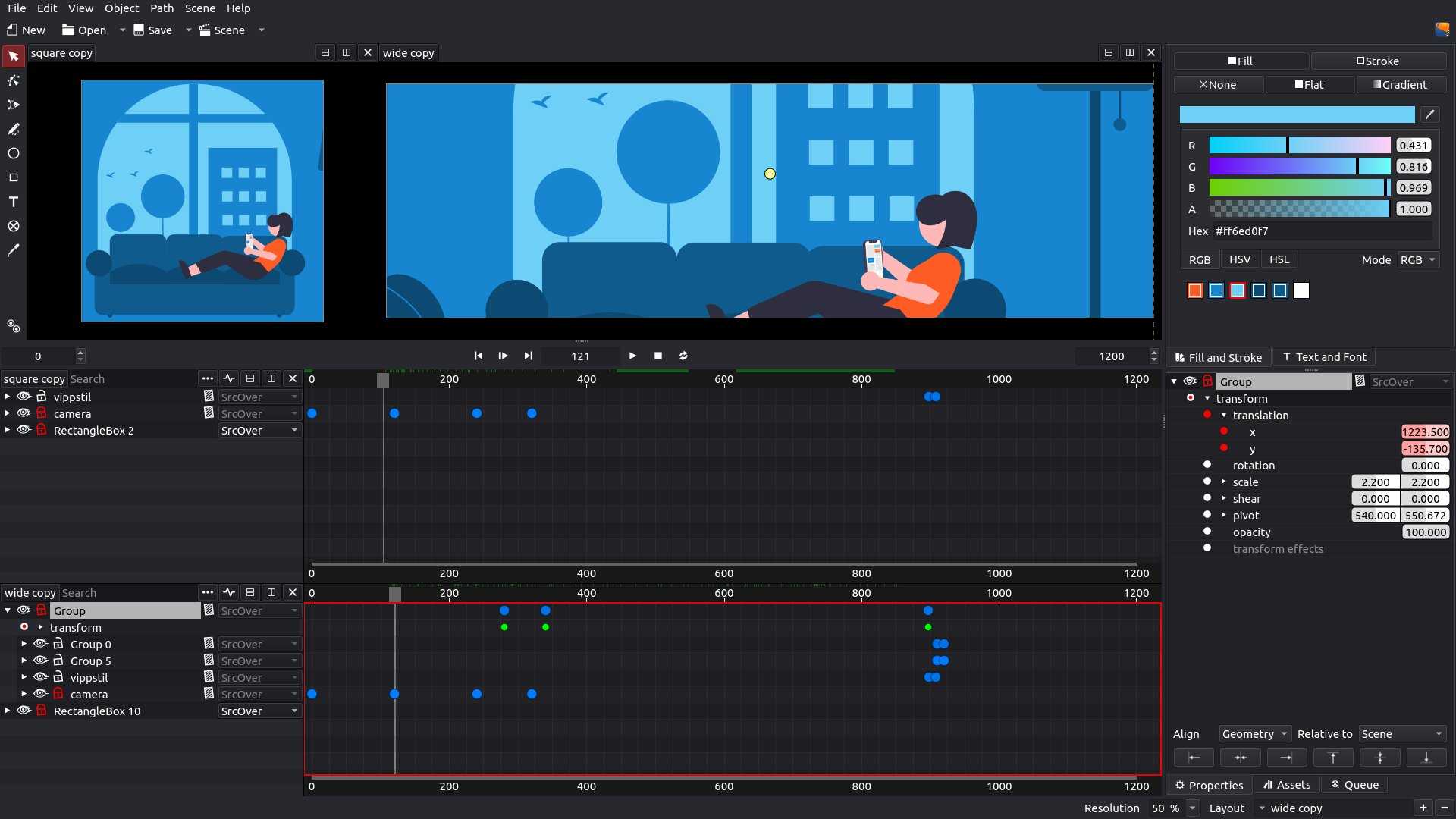Select the node editing tool
The image size is (1456, 819).
(x=13, y=80)
